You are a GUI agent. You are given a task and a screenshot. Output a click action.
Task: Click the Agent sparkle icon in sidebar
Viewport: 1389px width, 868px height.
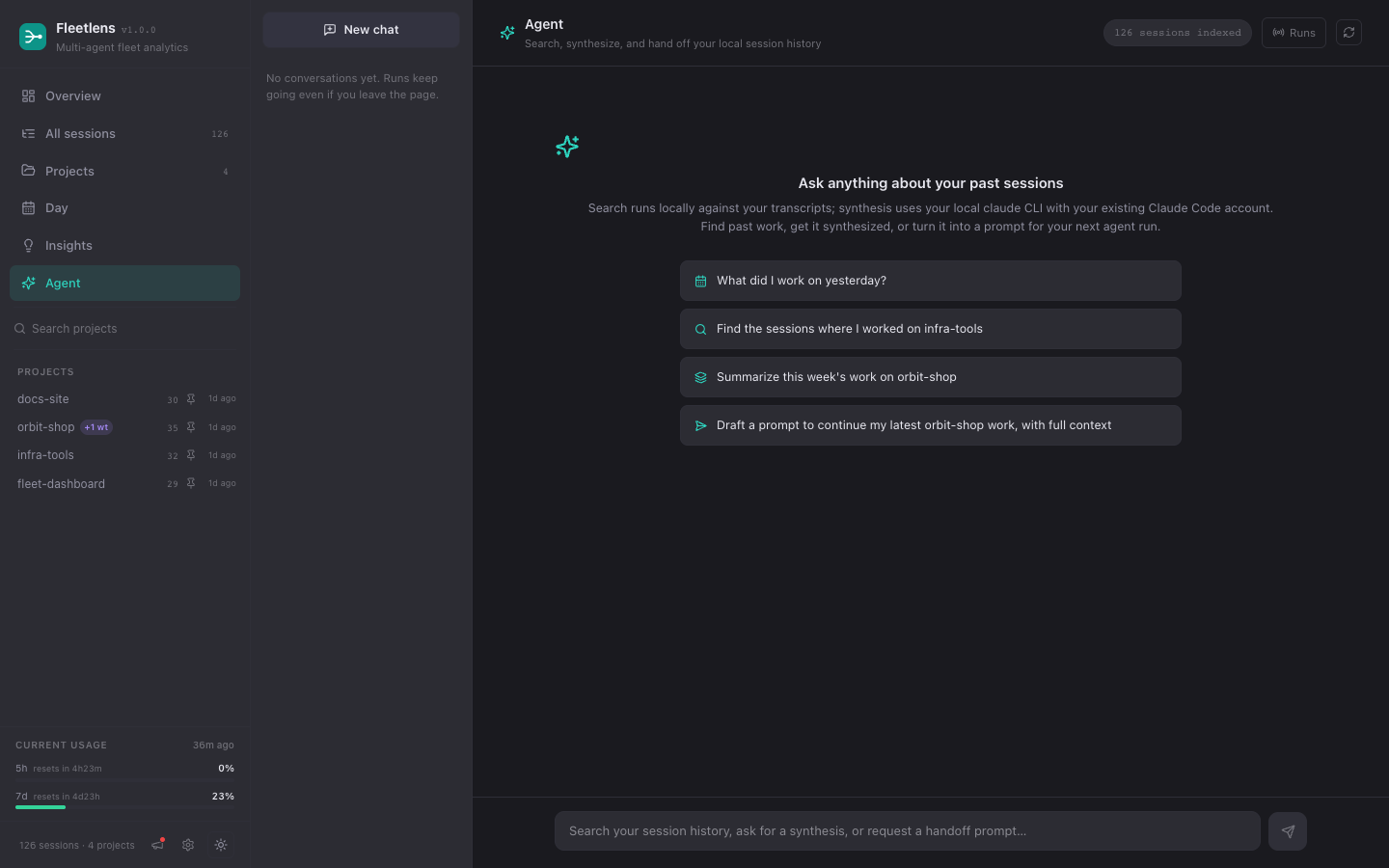click(28, 283)
